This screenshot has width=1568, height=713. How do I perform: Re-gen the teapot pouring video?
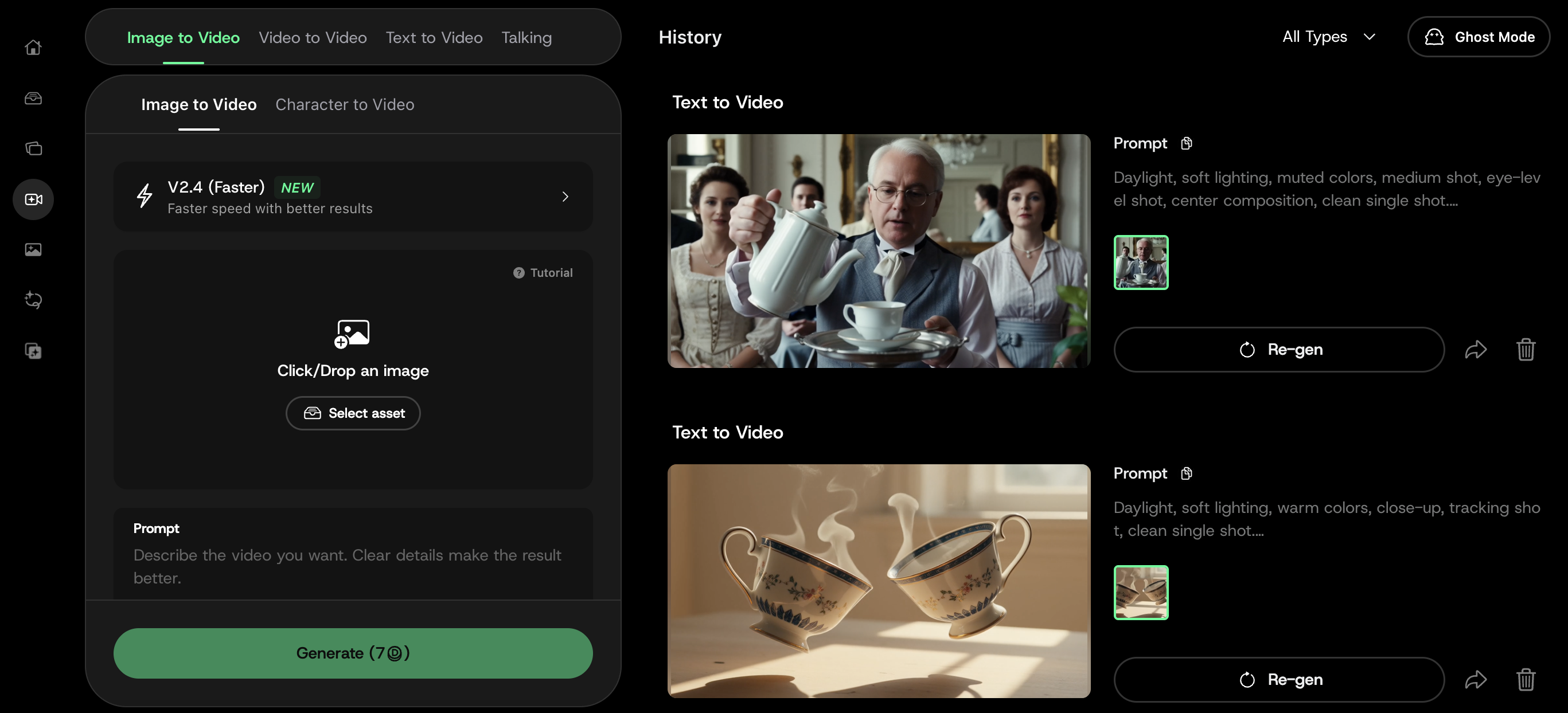pos(1278,350)
